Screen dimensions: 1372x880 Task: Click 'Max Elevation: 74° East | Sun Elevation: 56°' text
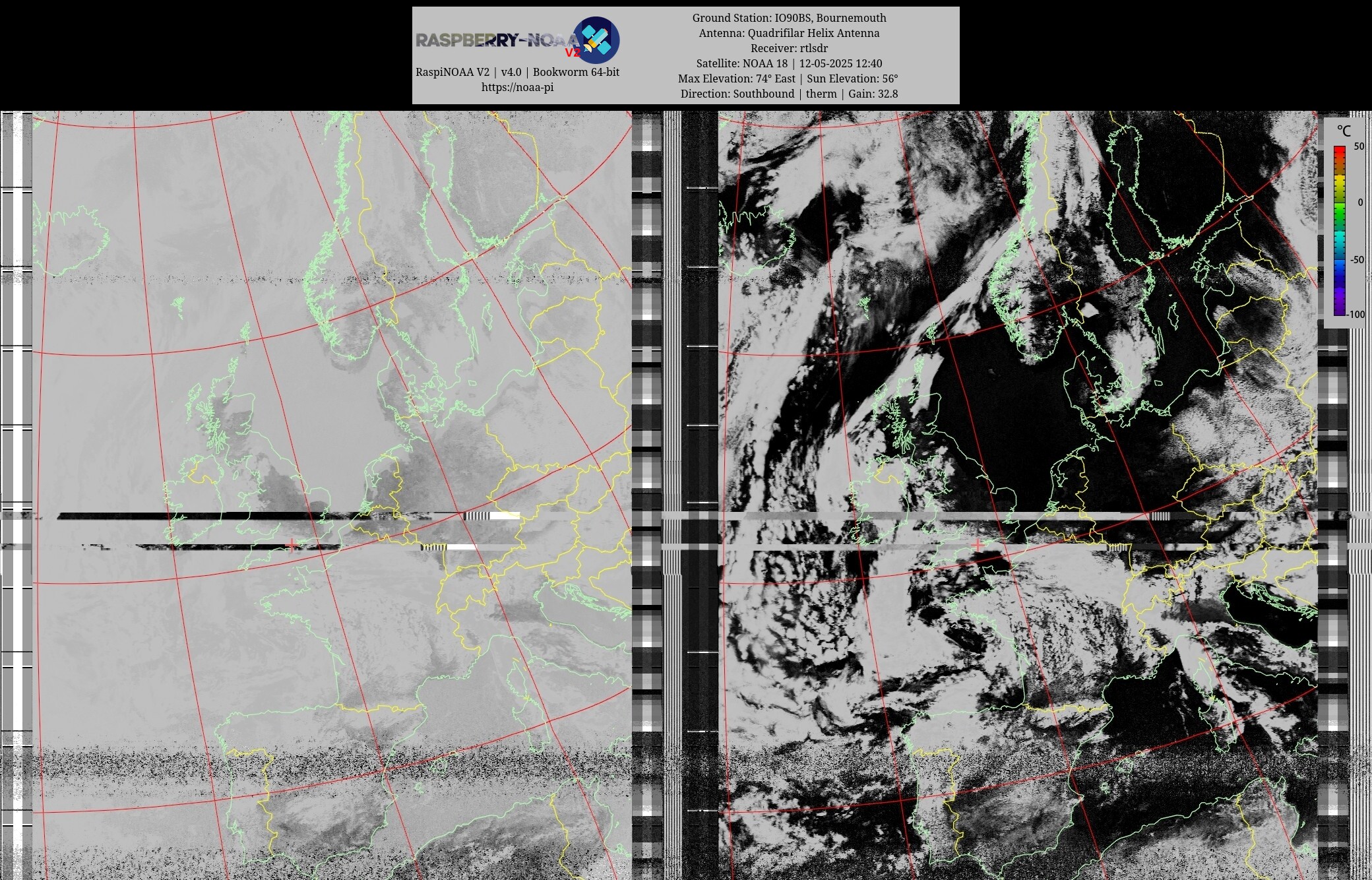[x=788, y=79]
